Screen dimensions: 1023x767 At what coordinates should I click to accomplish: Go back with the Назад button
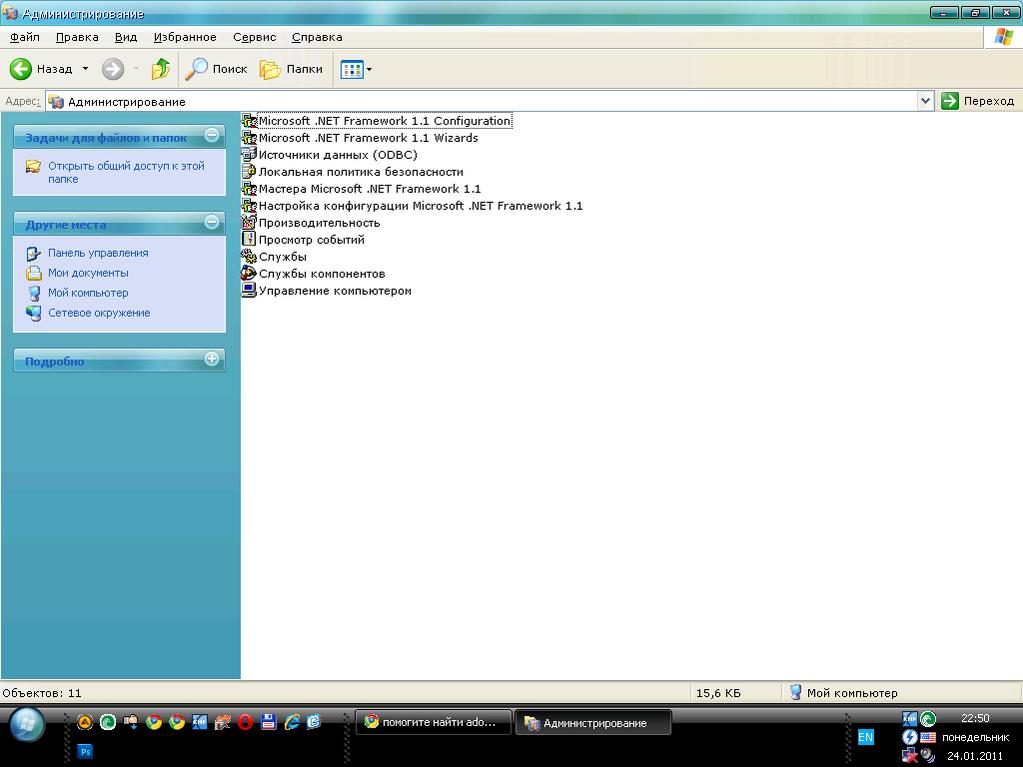[41, 68]
